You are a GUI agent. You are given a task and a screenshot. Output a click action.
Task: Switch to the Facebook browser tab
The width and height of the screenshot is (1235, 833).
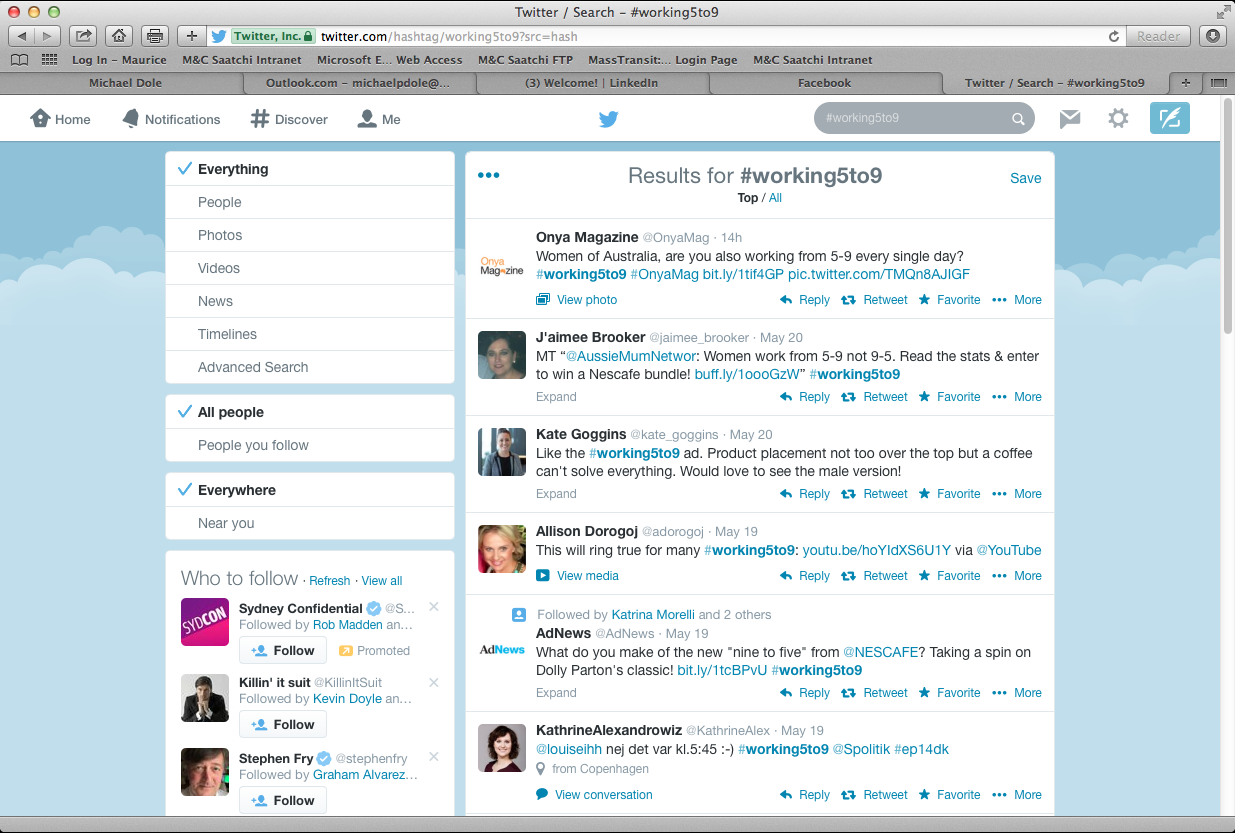(824, 83)
